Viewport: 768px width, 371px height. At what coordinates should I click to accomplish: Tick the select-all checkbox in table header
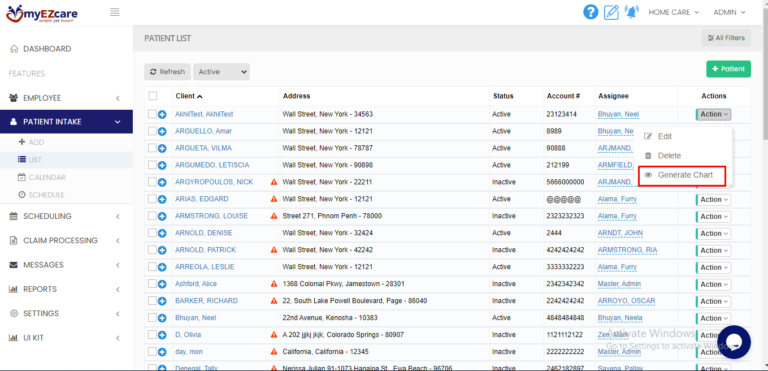(x=153, y=96)
